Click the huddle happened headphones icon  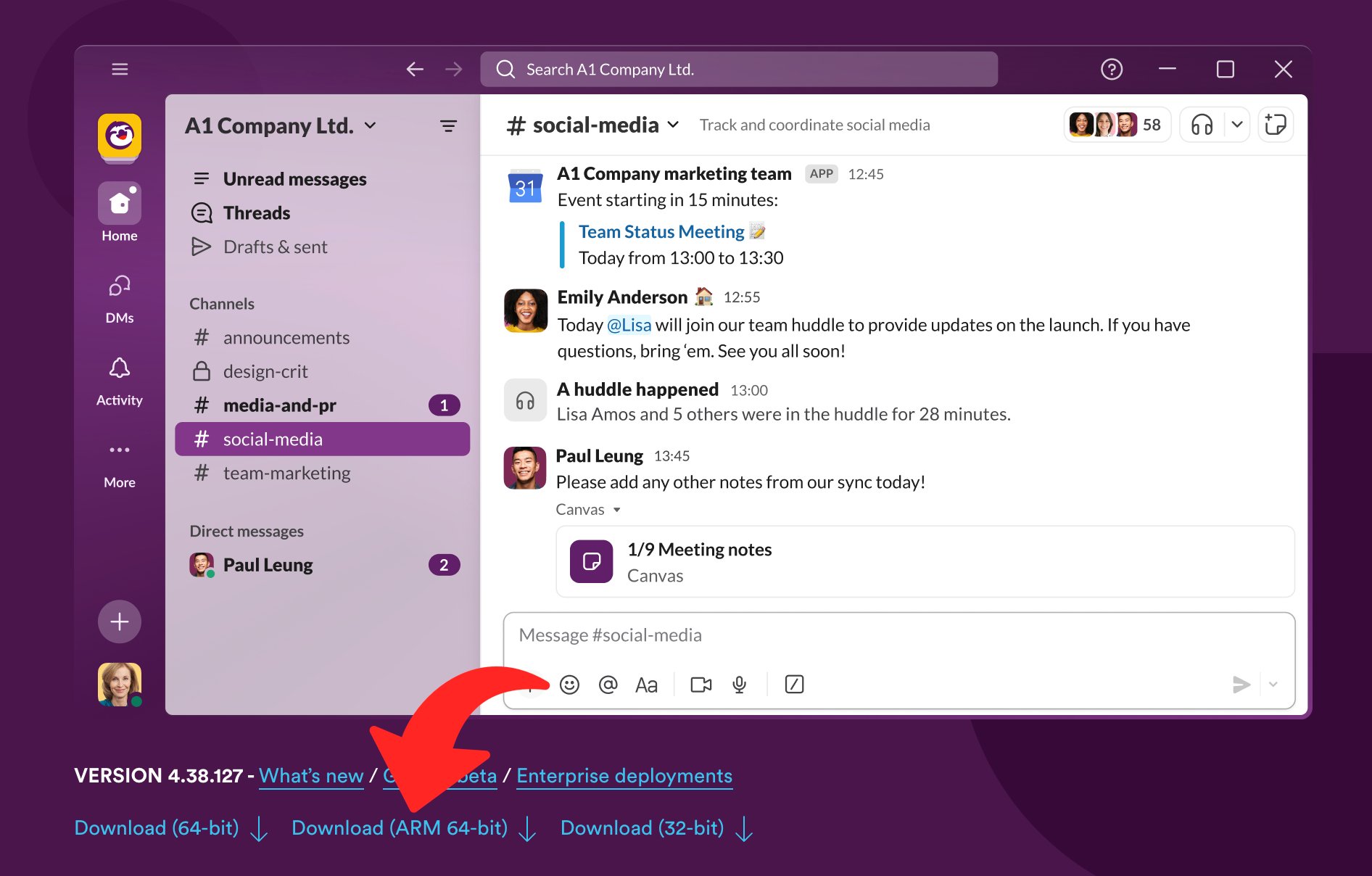525,400
